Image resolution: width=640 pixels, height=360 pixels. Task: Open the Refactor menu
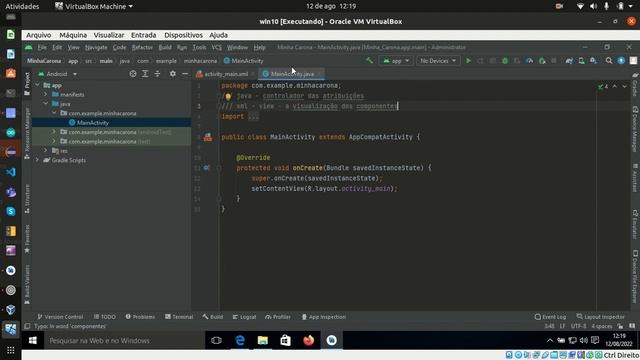142,47
